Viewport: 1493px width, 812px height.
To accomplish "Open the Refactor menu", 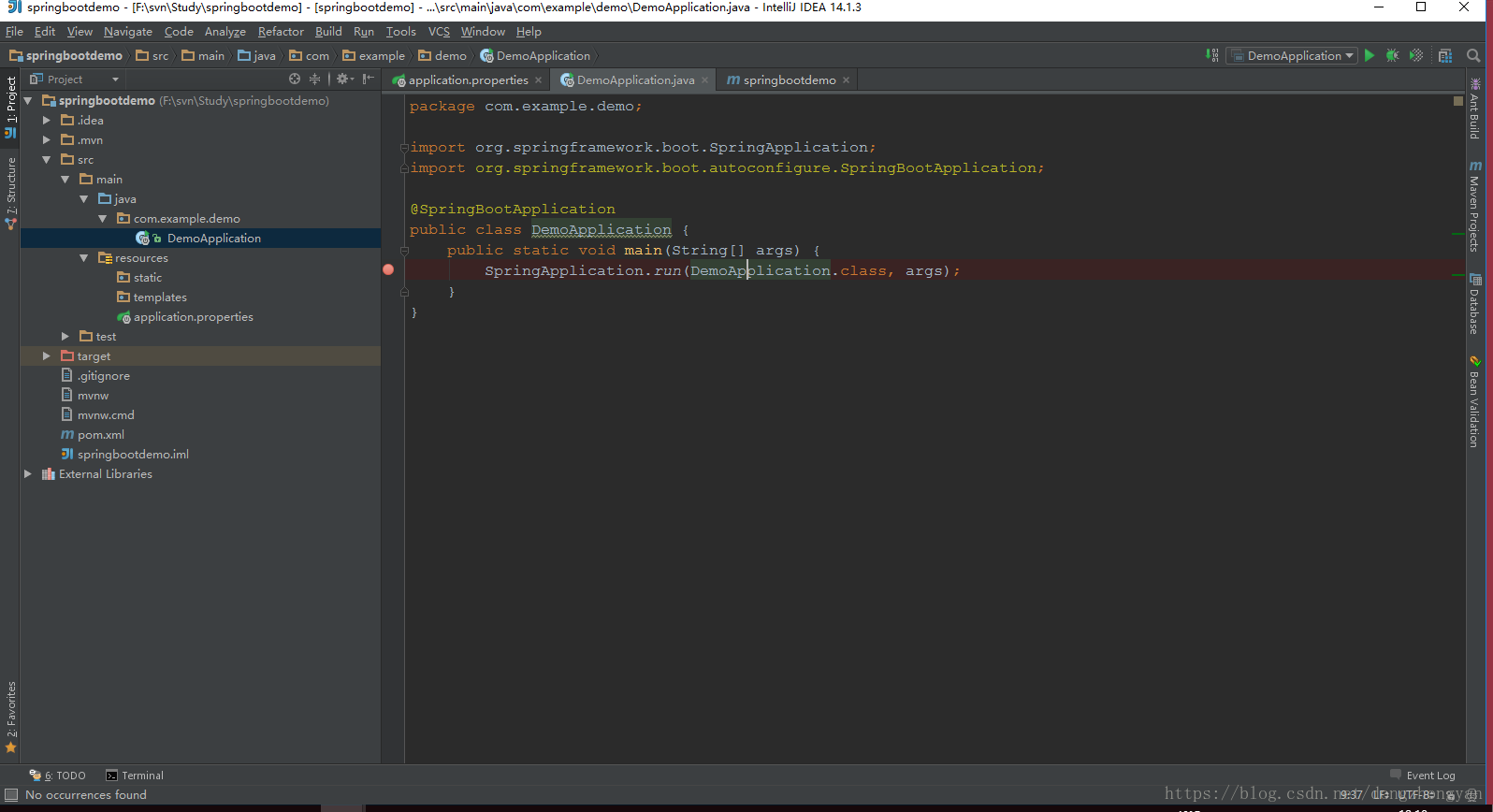I will click(281, 31).
